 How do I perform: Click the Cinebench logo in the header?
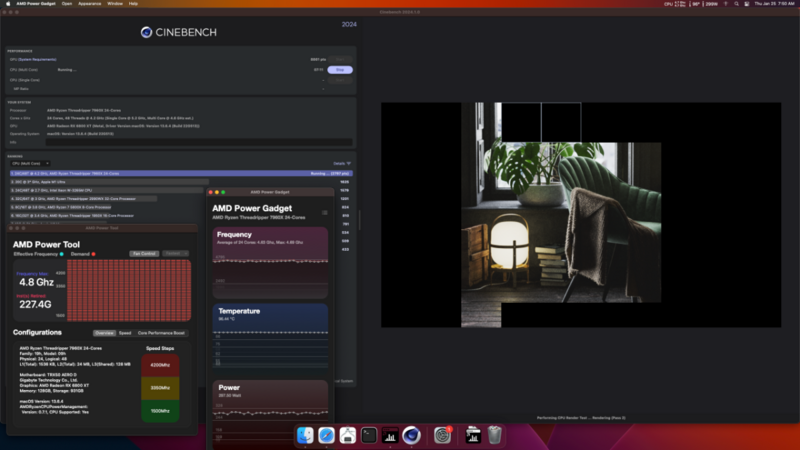coord(179,32)
